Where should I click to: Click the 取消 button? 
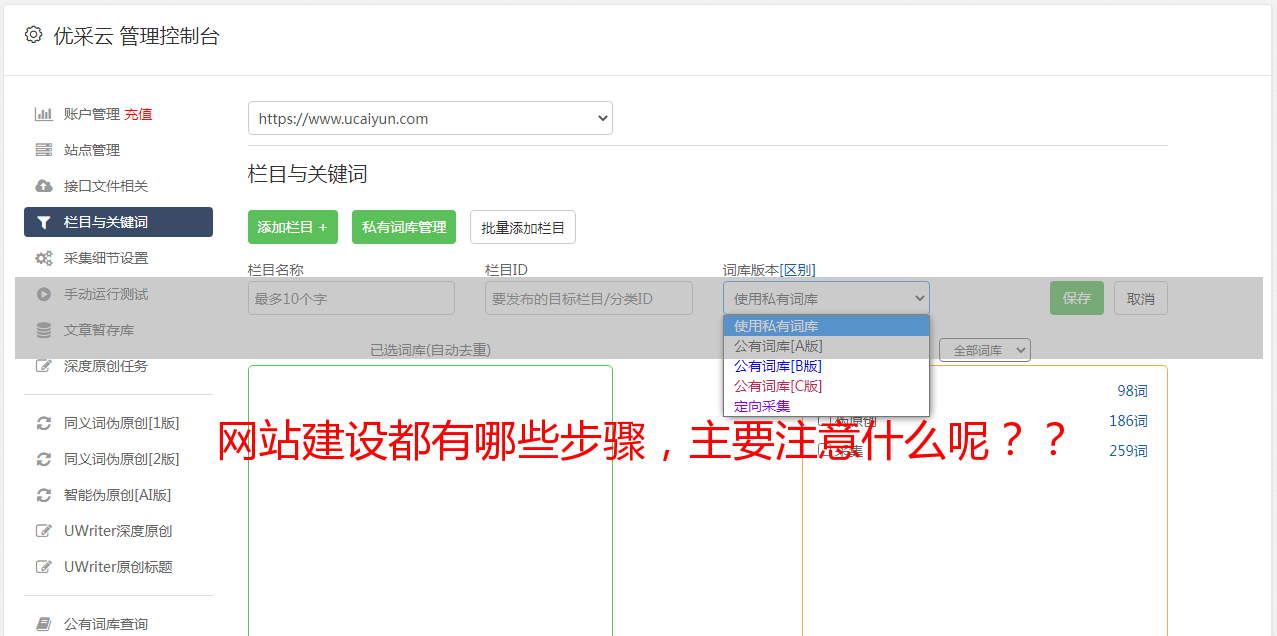pyautogui.click(x=1141, y=298)
